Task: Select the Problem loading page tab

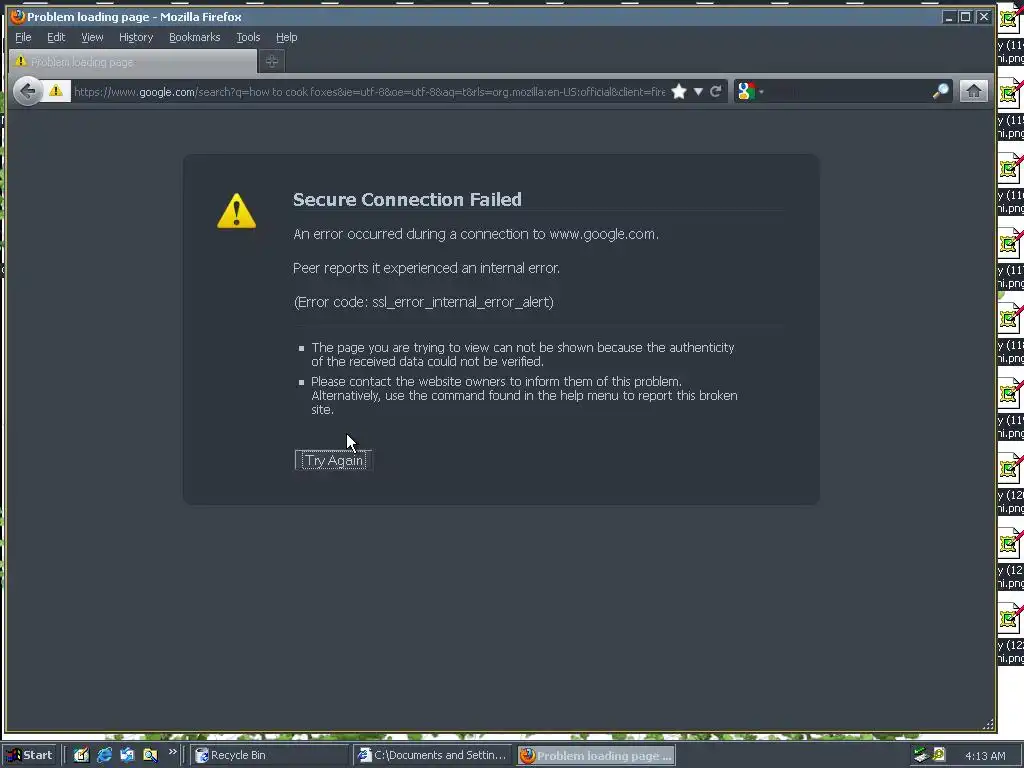Action: [x=133, y=61]
